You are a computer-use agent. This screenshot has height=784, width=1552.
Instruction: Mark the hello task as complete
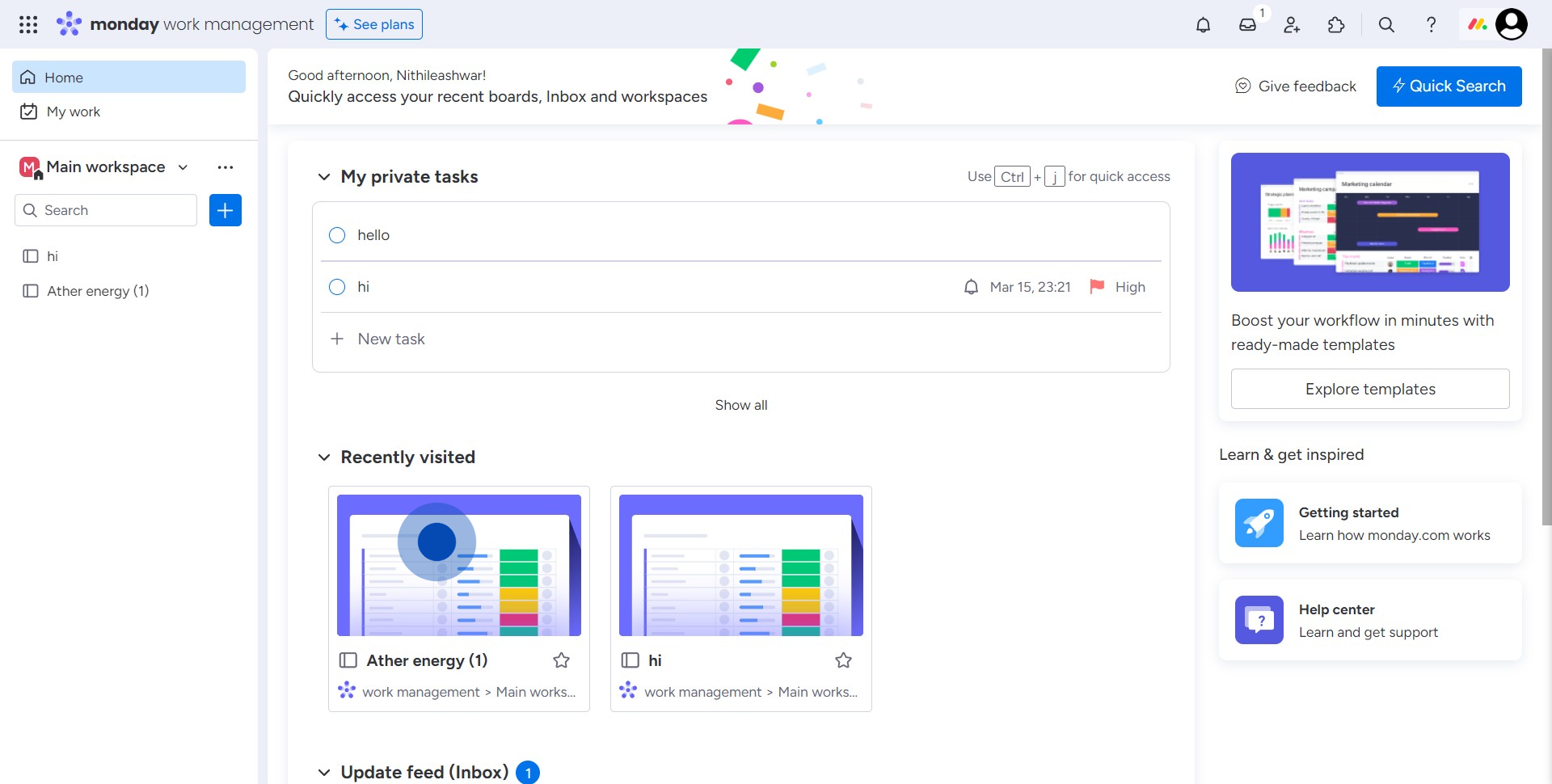pos(337,235)
